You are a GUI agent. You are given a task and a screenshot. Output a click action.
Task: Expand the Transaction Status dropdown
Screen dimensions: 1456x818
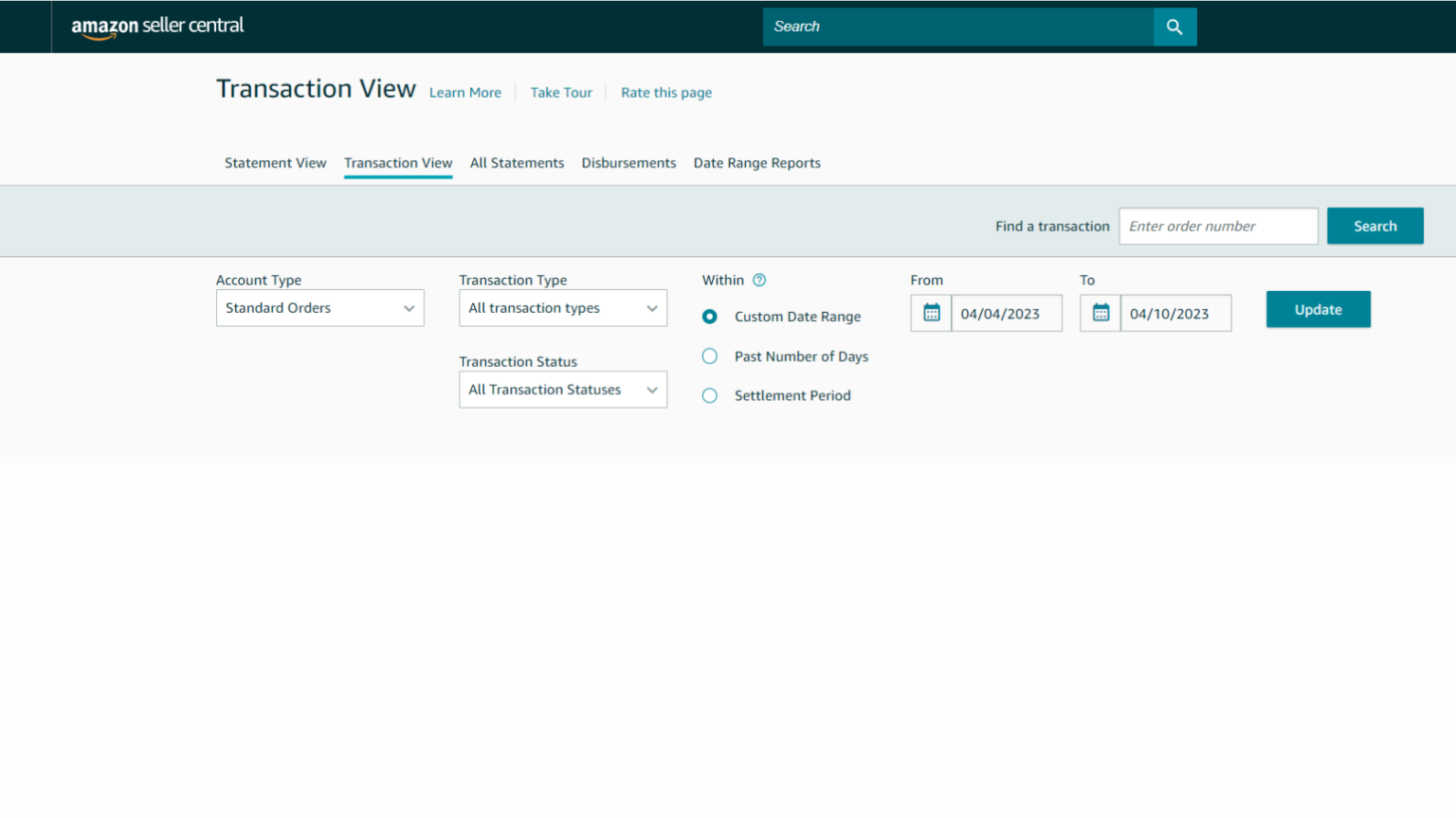coord(562,390)
